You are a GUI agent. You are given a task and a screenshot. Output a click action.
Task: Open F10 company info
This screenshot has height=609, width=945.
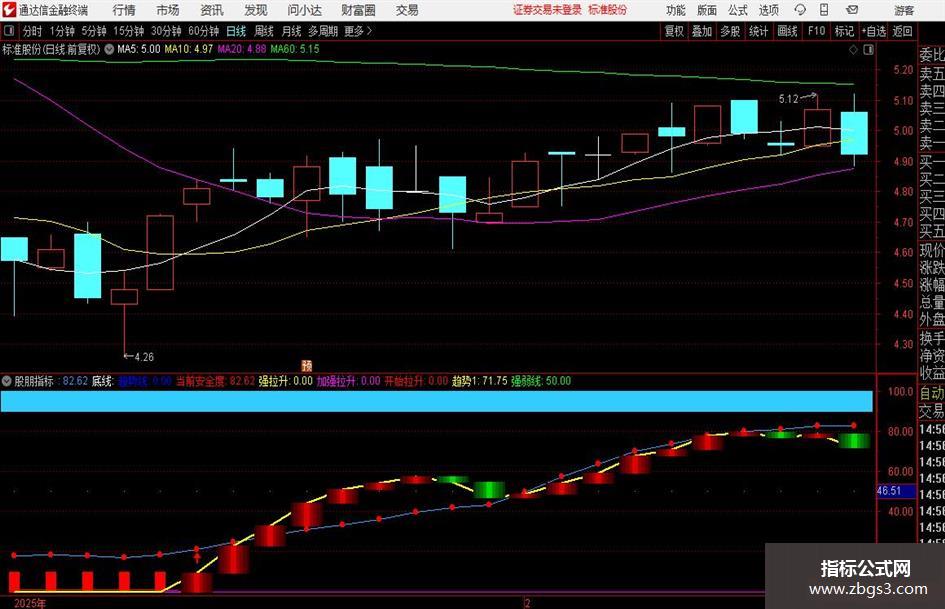coord(816,31)
